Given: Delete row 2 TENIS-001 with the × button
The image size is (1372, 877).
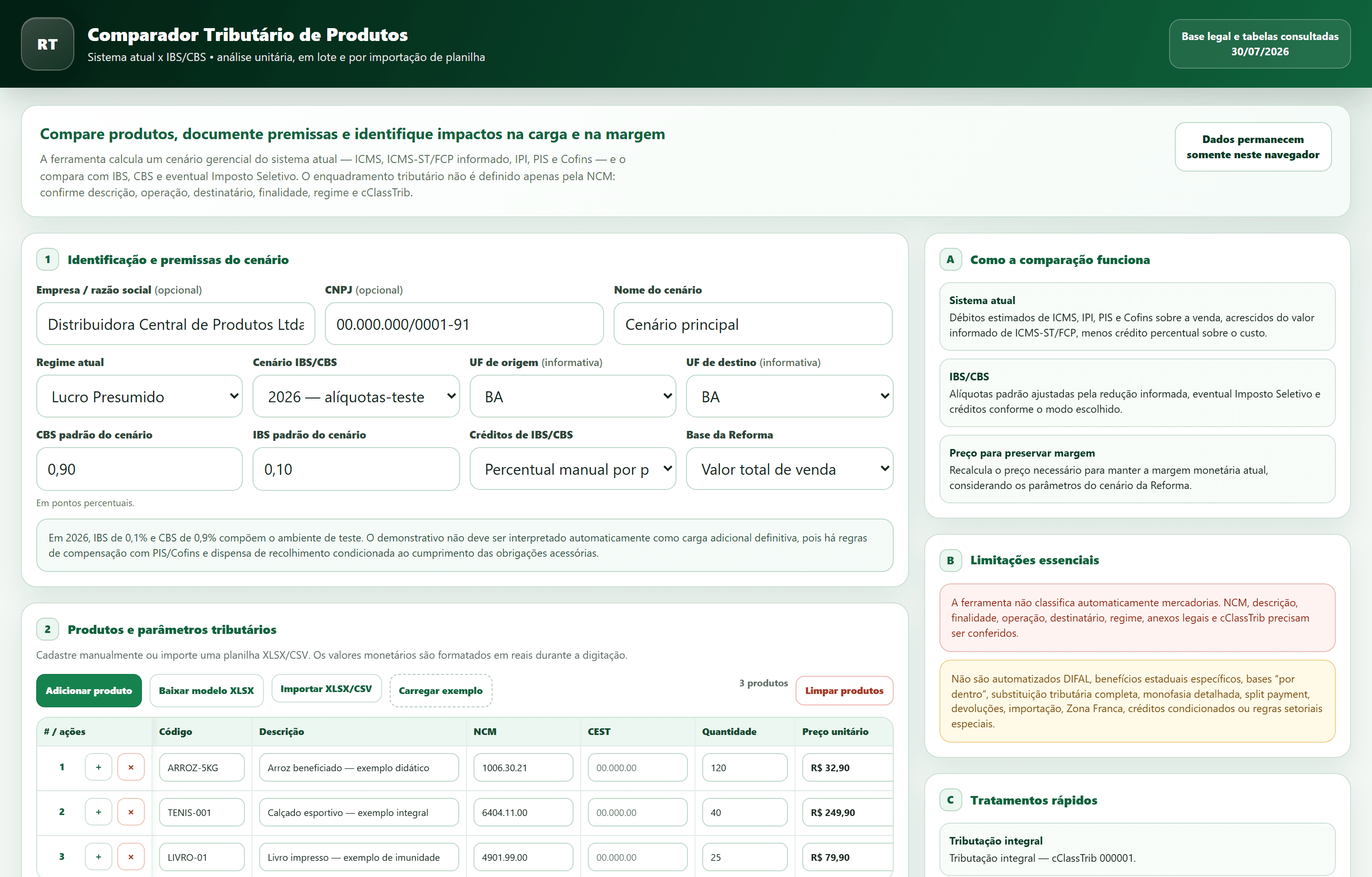Looking at the screenshot, I should [x=131, y=811].
